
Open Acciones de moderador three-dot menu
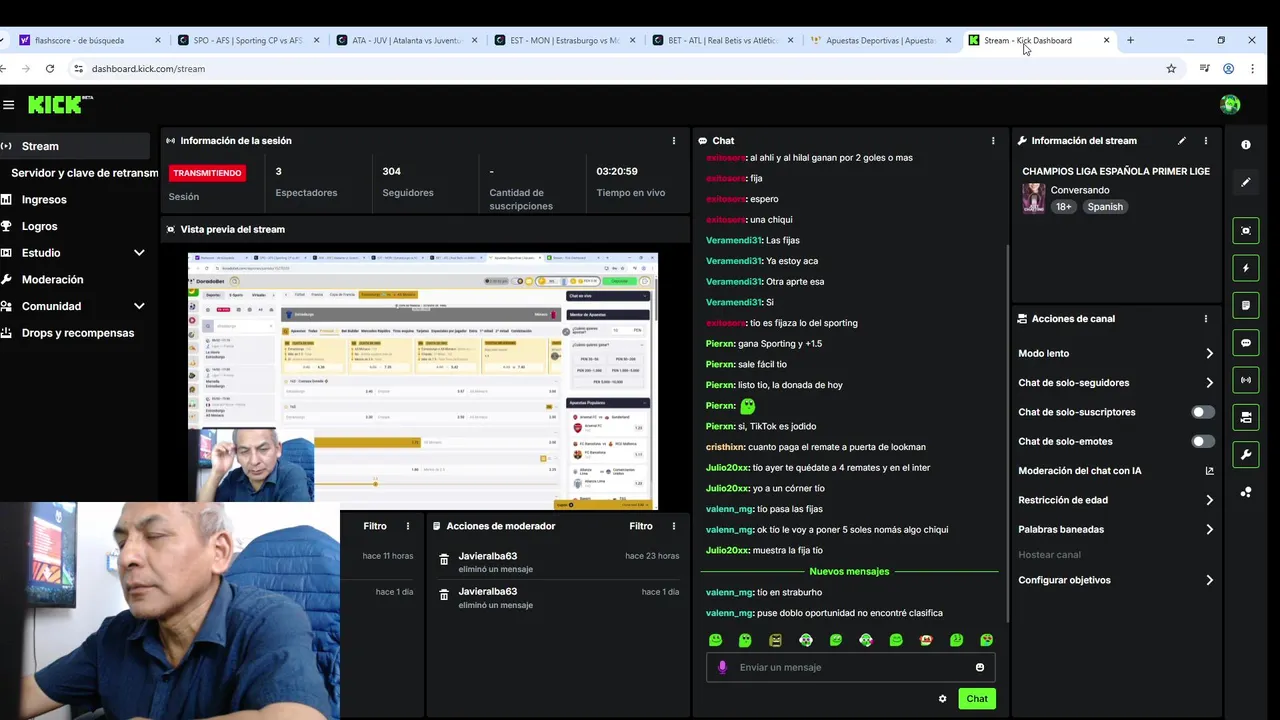click(x=674, y=526)
